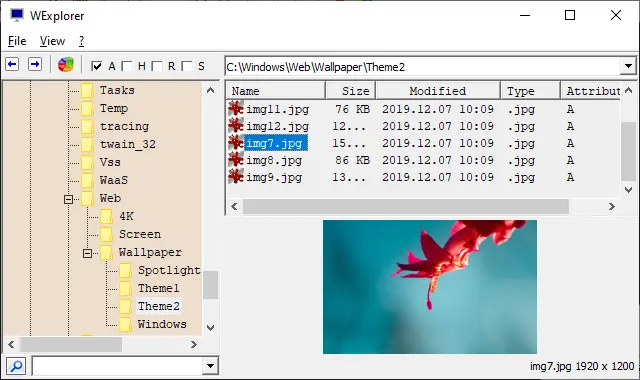Click the 76 KB size cell
Screen dimensions: 640x380
pos(352,109)
